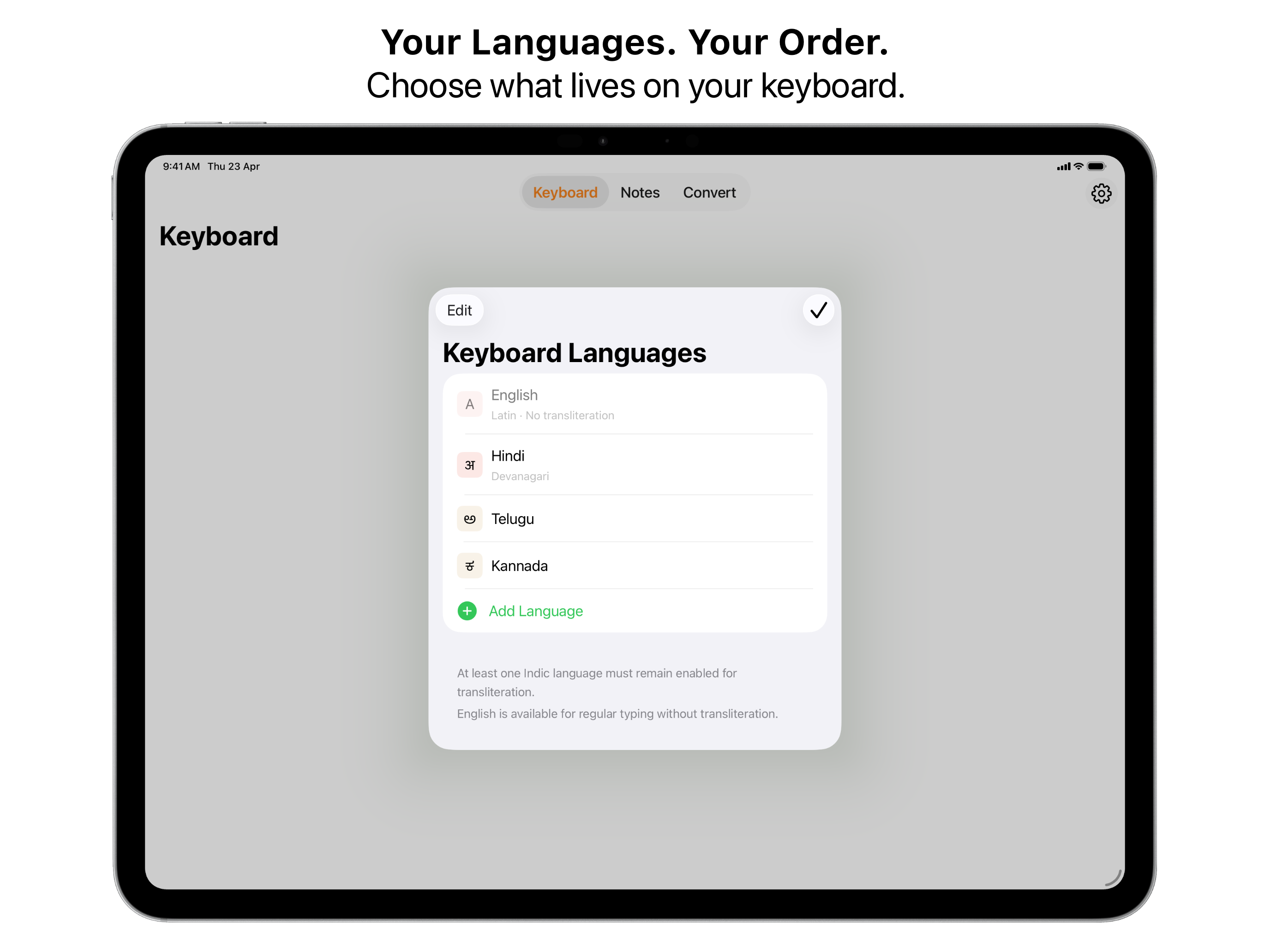This screenshot has height=952, width=1270.
Task: Click the 'At least one Indic language' note
Action: tap(597, 682)
